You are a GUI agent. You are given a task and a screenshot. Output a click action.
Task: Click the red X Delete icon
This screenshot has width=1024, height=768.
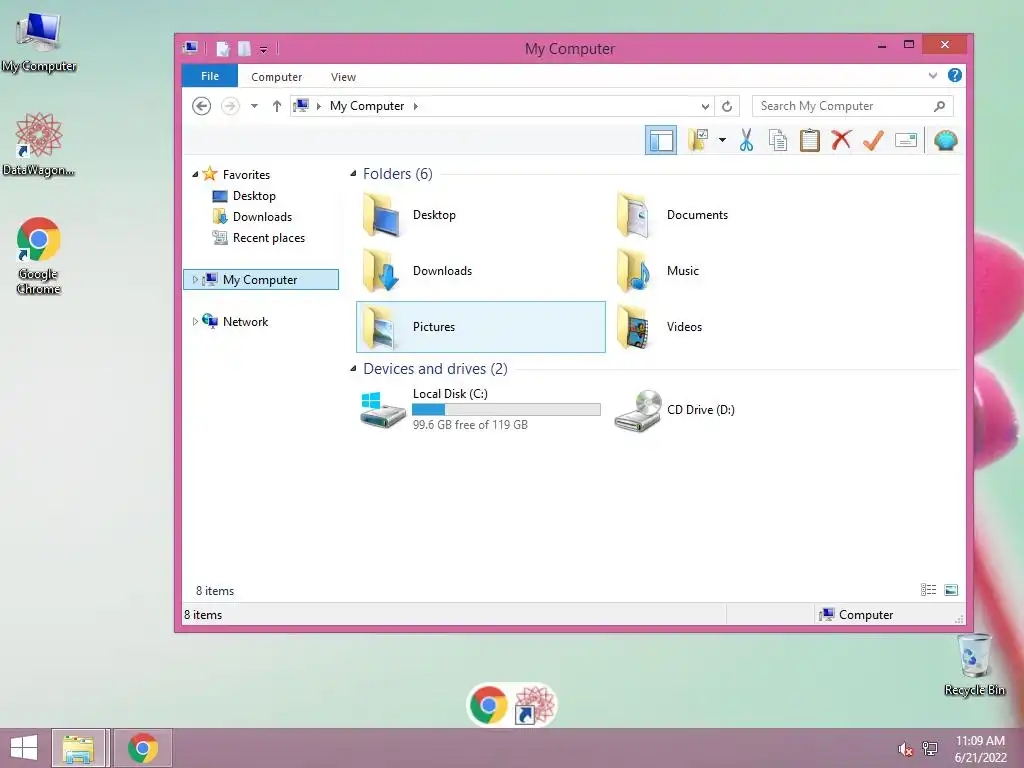[841, 140]
